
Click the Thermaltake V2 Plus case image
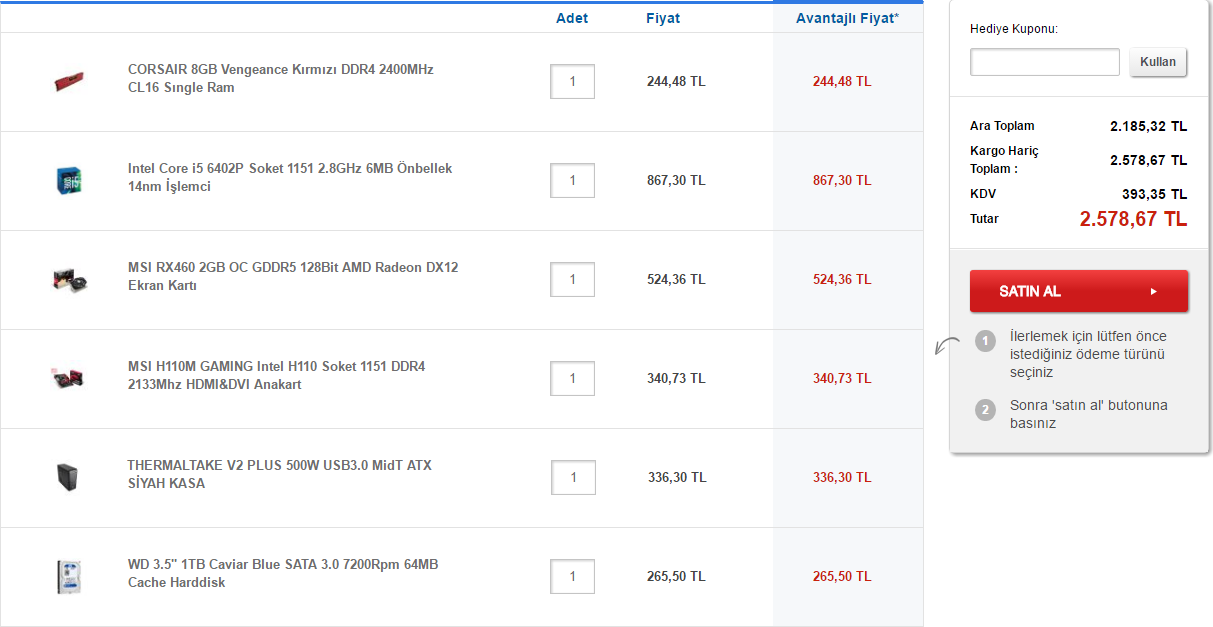[x=69, y=476]
